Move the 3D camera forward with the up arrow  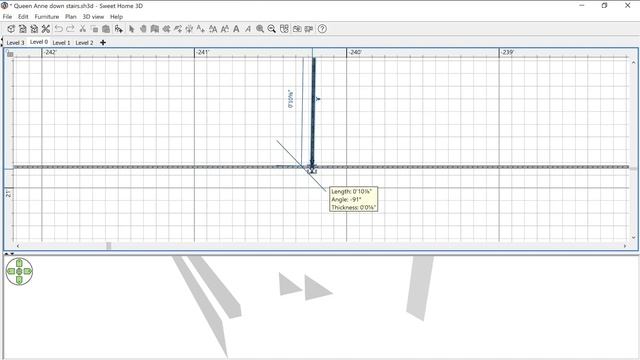(19, 263)
